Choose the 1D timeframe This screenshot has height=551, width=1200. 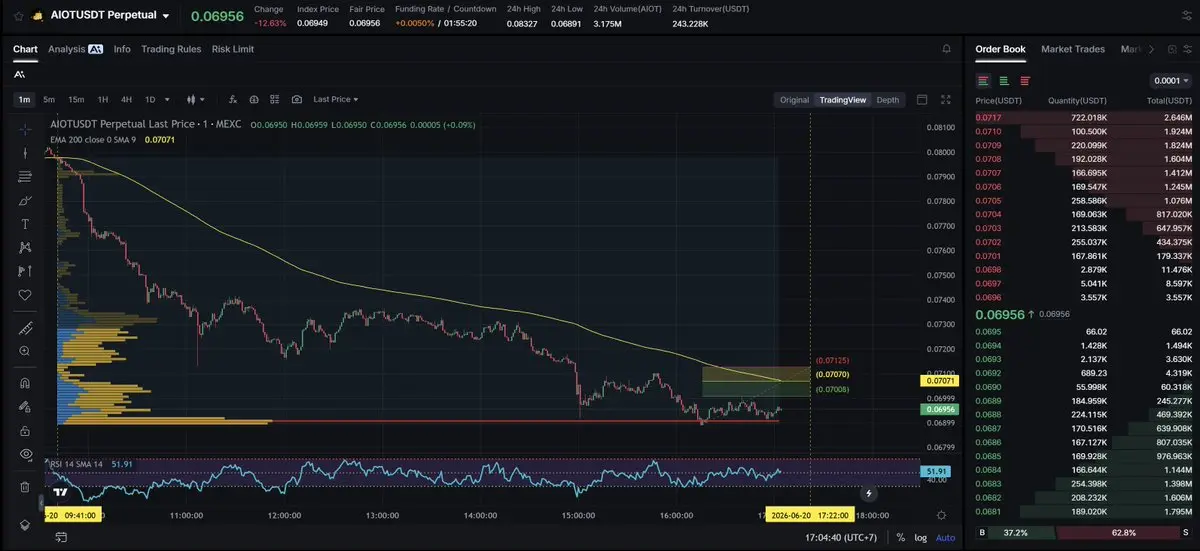click(x=150, y=100)
